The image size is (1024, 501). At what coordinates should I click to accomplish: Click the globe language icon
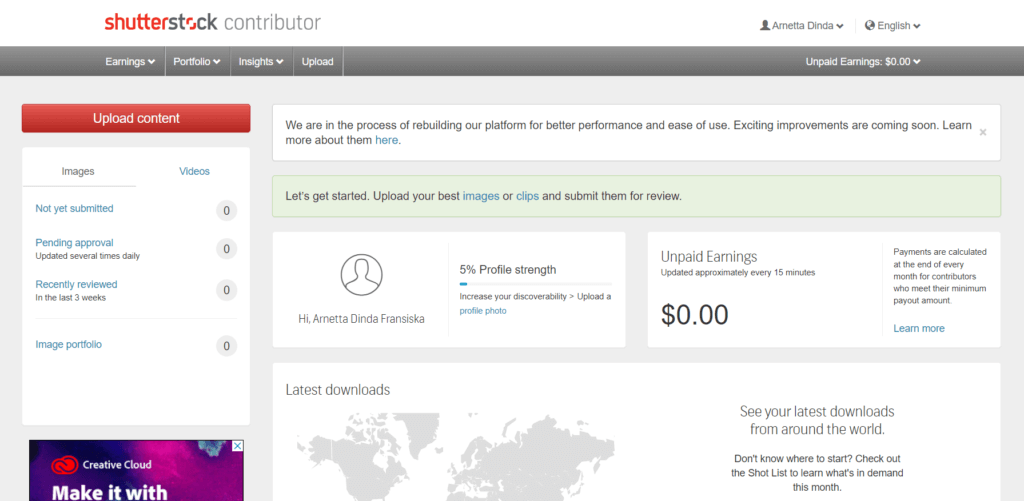pyautogui.click(x=870, y=25)
